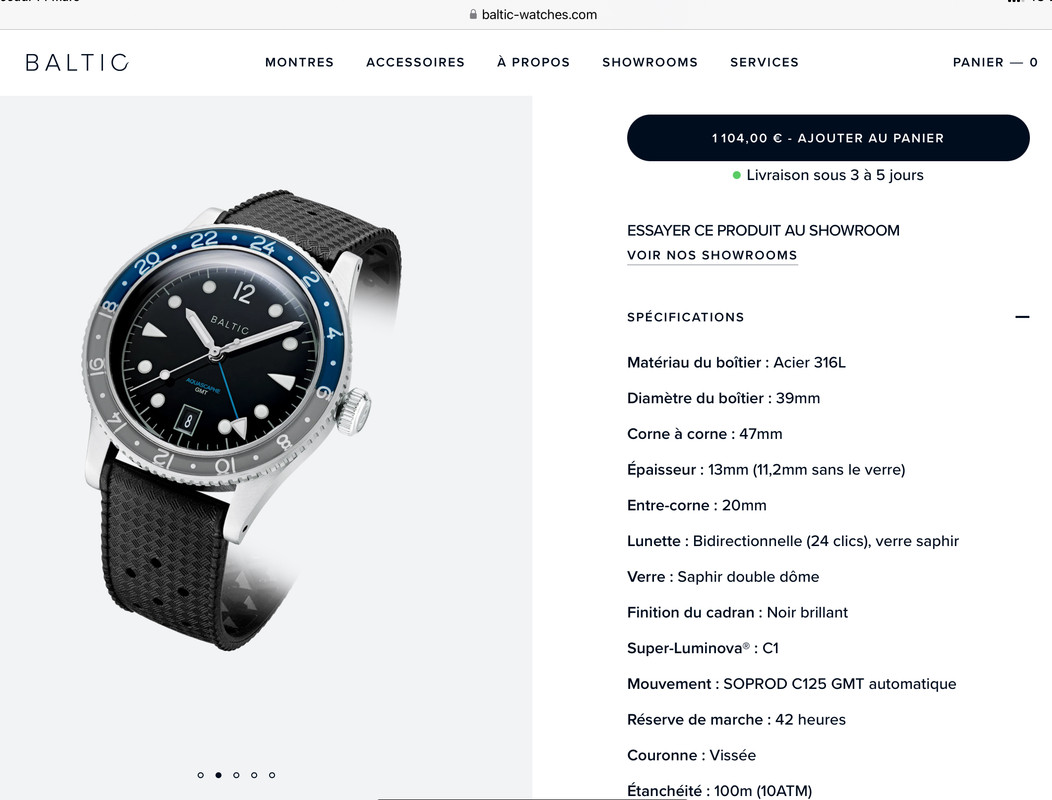Click the BALTIC logo

click(x=77, y=62)
